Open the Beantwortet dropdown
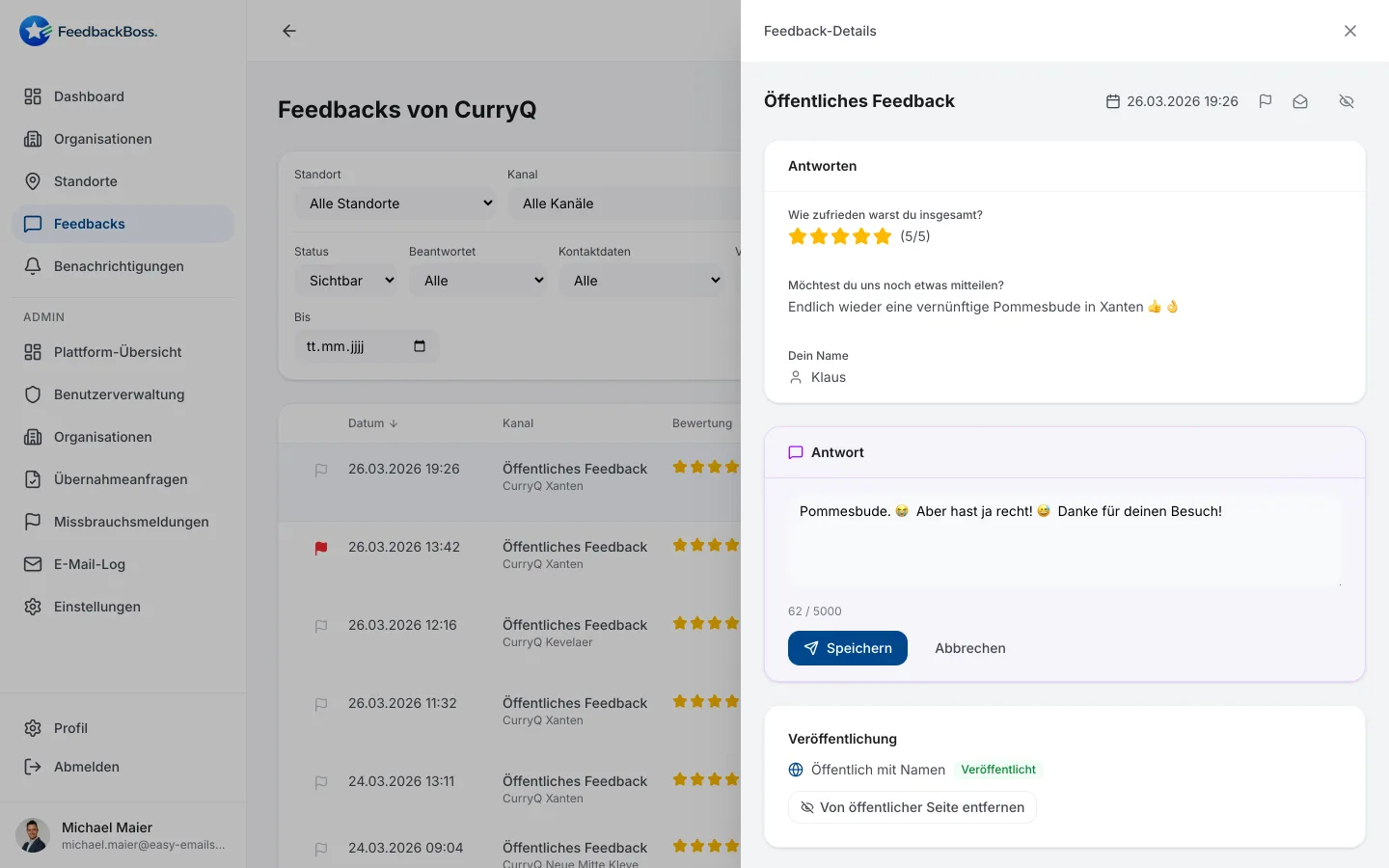 (478, 281)
